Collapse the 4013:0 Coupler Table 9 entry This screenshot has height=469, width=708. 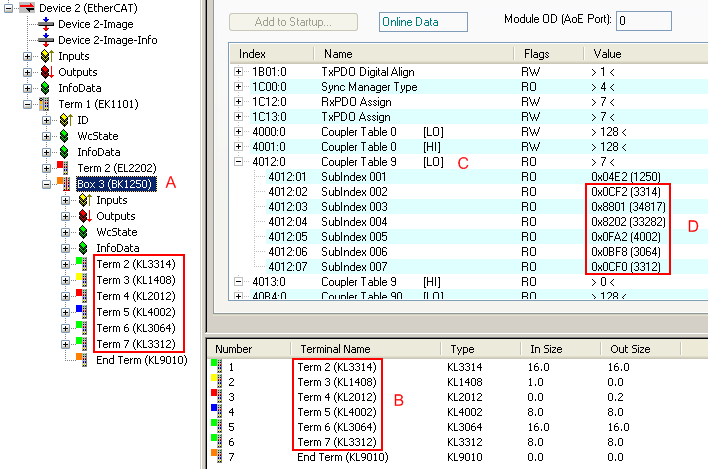(x=238, y=282)
